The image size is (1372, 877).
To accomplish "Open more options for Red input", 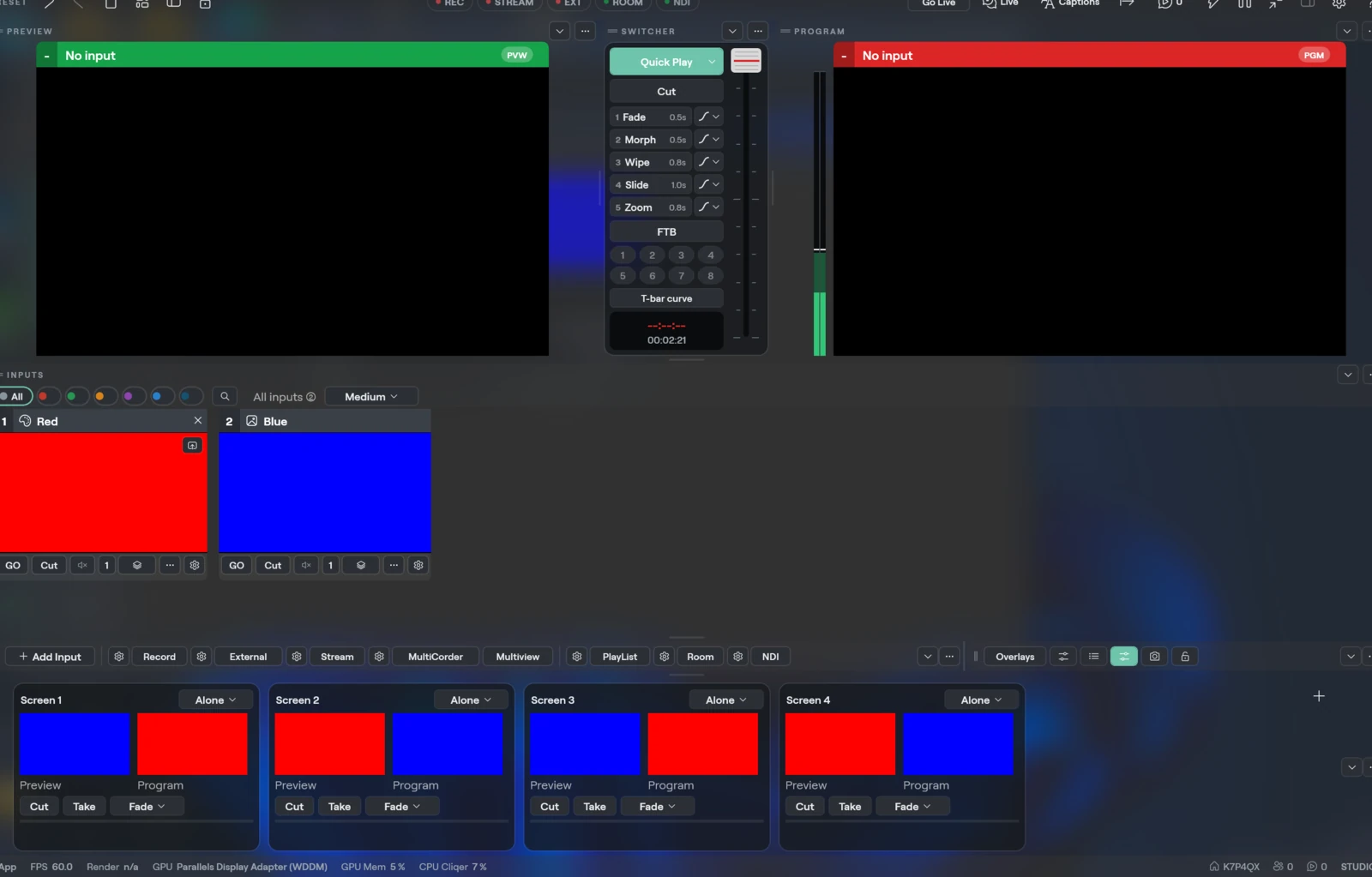I will [x=170, y=565].
